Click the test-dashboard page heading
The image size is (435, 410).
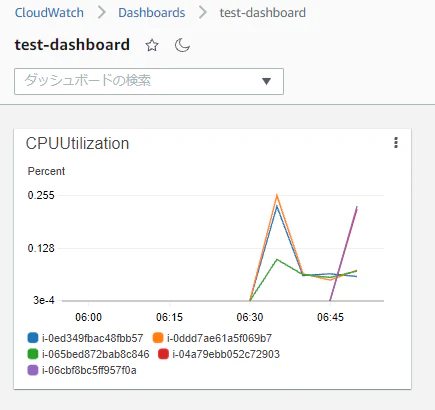tap(72, 45)
